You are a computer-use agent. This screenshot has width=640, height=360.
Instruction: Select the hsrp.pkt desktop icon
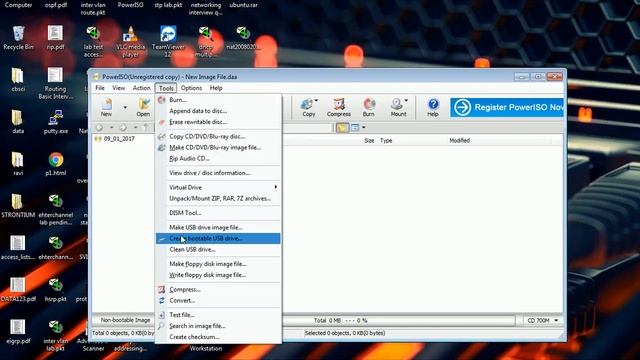pos(56,290)
